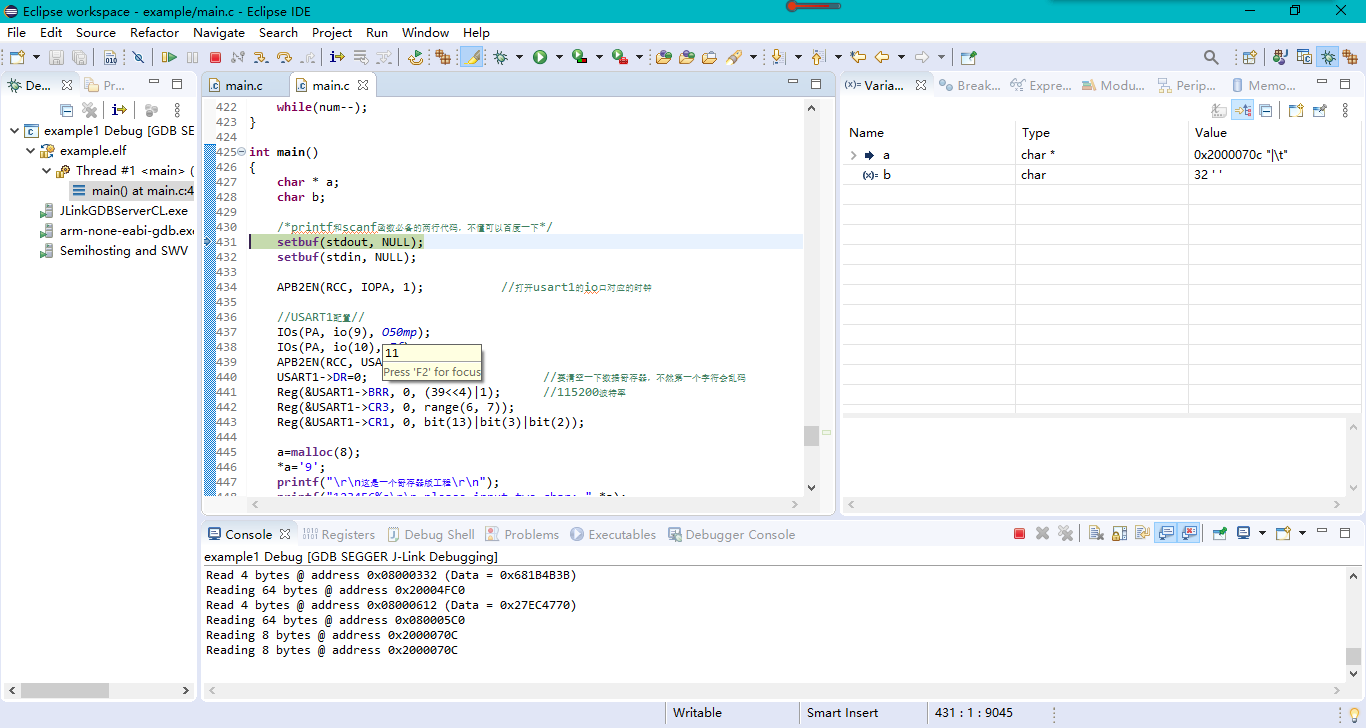Open the Refactor menu
Image resolution: width=1366 pixels, height=728 pixels.
coord(155,32)
